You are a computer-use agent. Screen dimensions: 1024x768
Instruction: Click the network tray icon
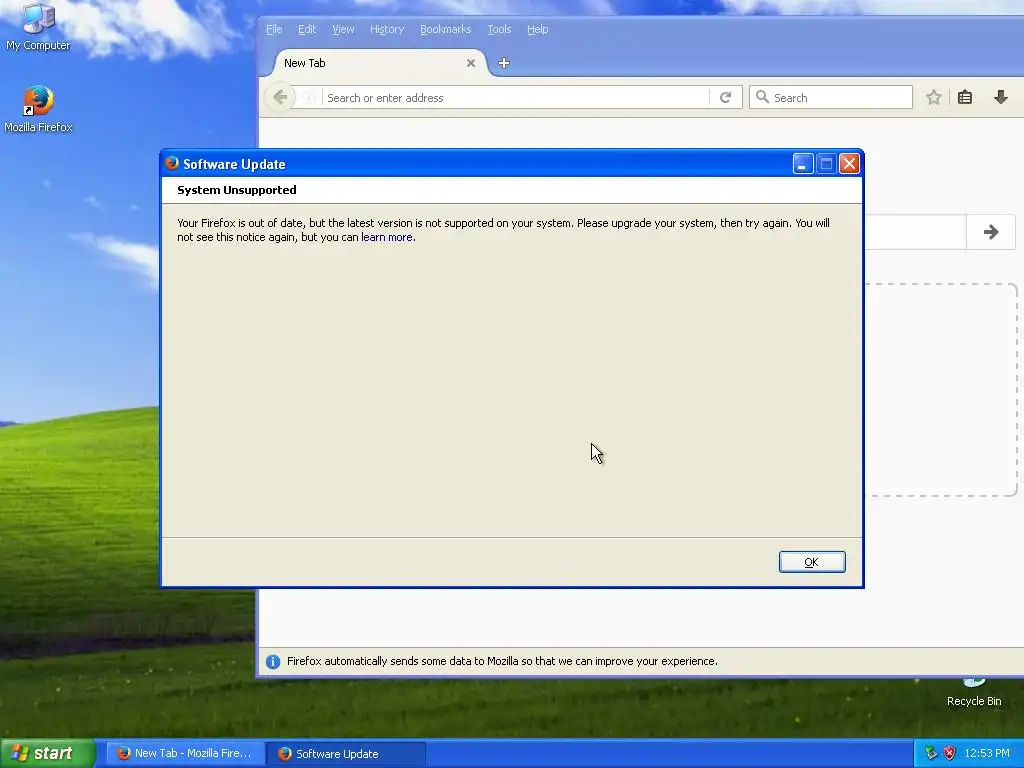(x=931, y=753)
